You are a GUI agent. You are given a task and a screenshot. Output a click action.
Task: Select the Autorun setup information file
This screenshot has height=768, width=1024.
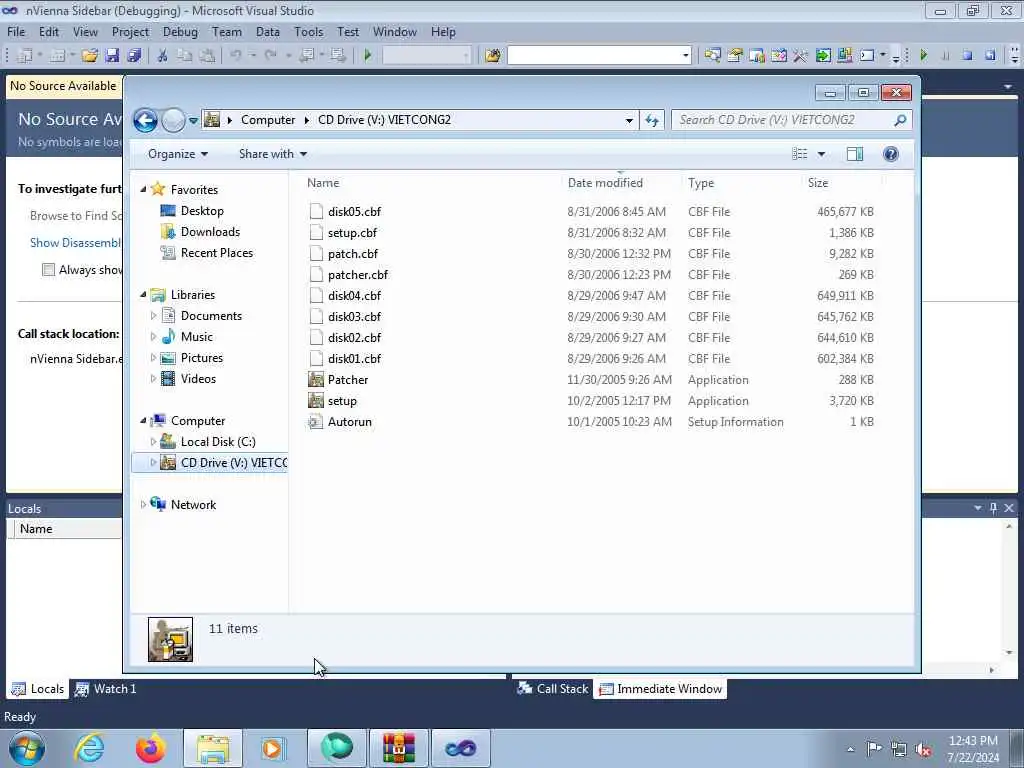coord(349,422)
